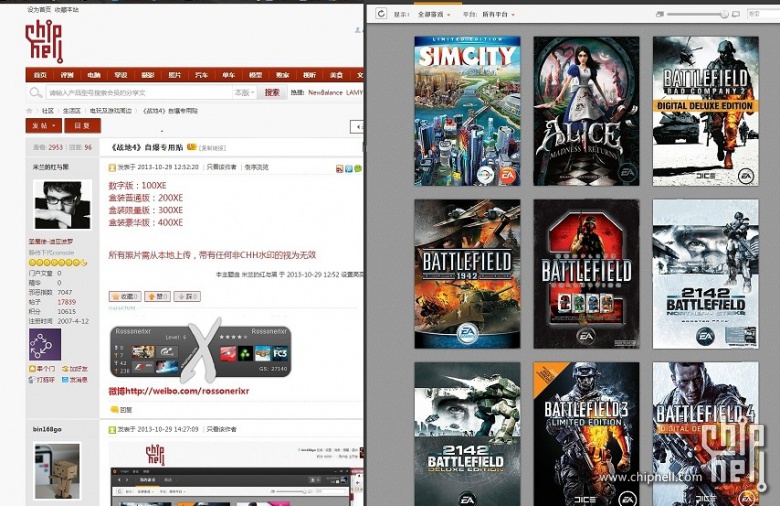Click the Origin library search field
Viewport: 780px width, 506px height.
pyautogui.click(x=764, y=14)
